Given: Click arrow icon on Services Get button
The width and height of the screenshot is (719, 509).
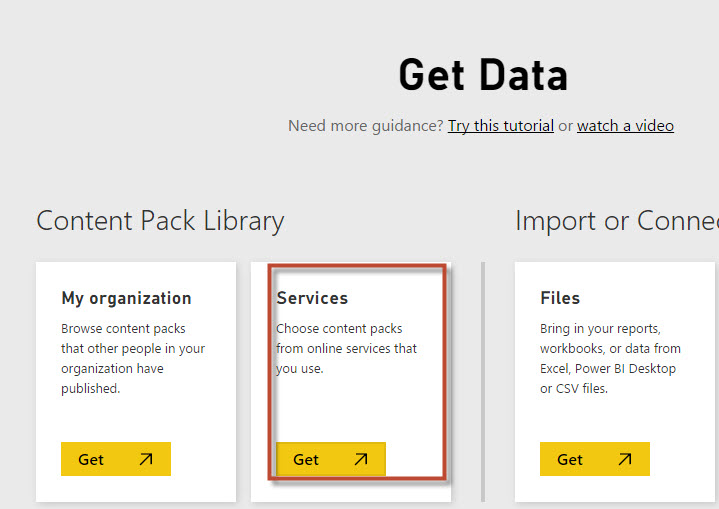Looking at the screenshot, I should (x=361, y=460).
